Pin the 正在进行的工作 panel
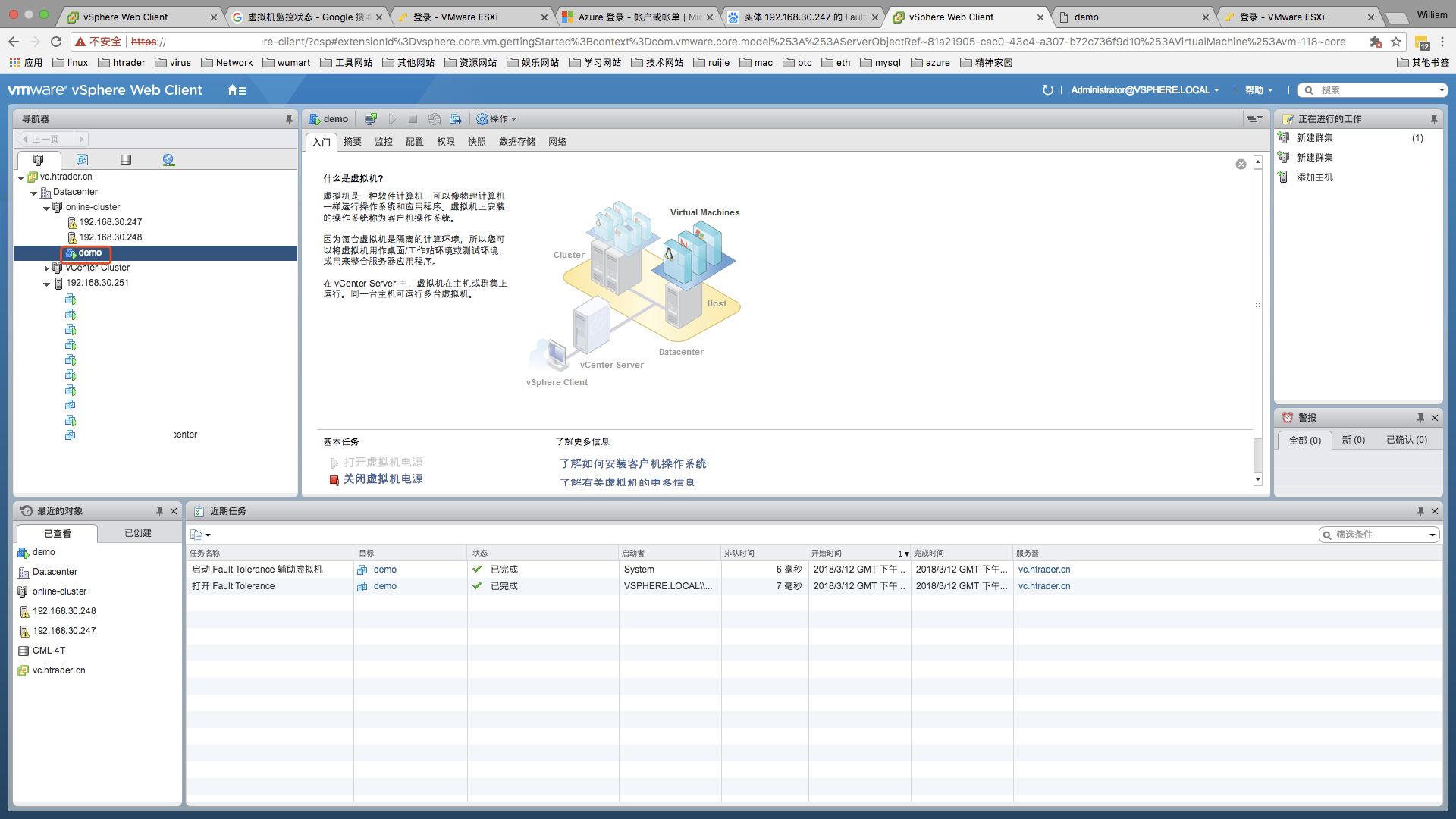Viewport: 1456px width, 819px height. point(1434,119)
